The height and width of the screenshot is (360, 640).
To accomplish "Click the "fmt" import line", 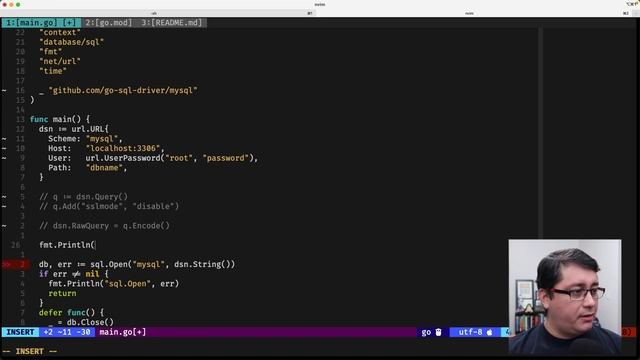I will (51, 52).
